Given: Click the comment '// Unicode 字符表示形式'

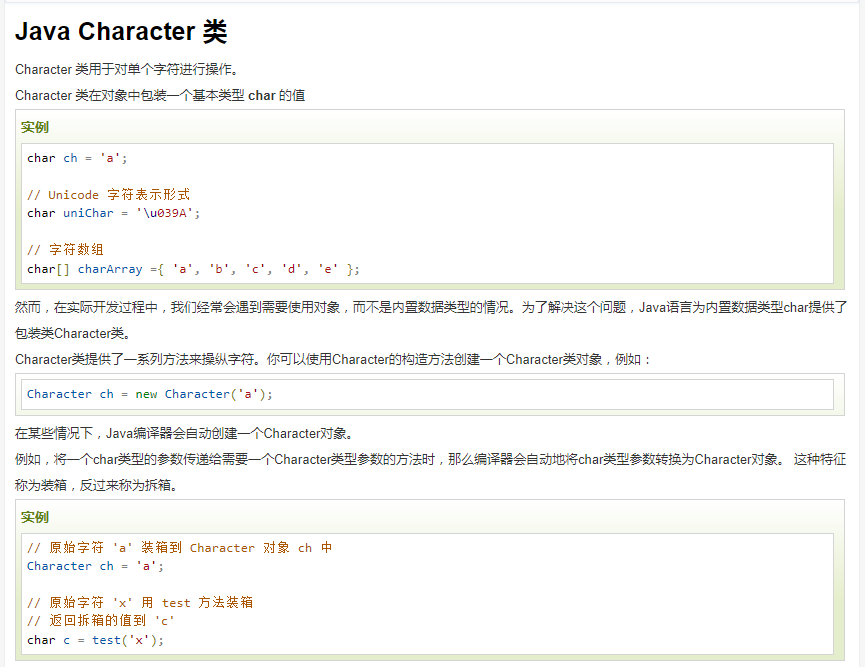Looking at the screenshot, I should click(x=109, y=195).
